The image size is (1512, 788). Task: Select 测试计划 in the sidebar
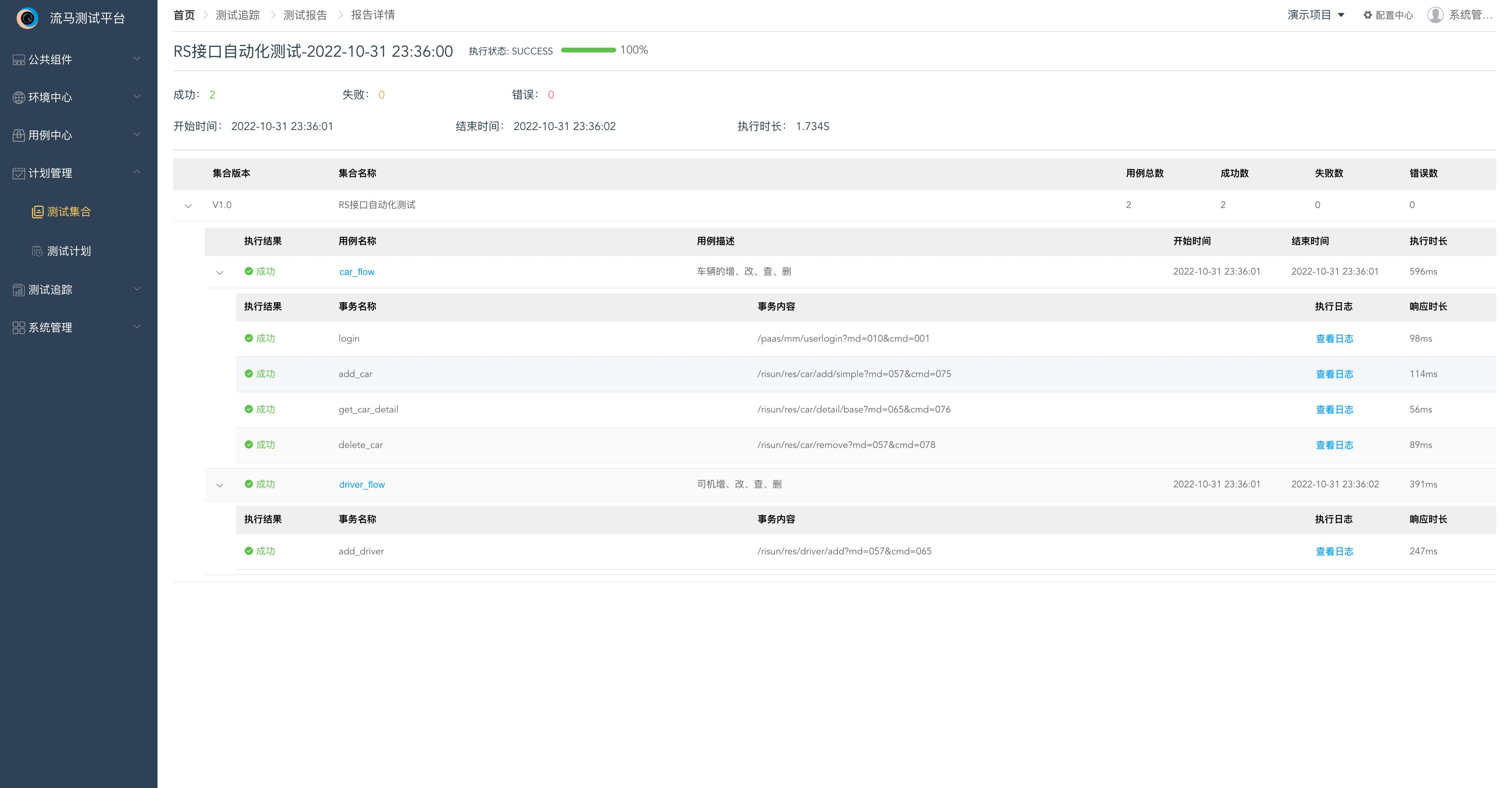tap(68, 251)
